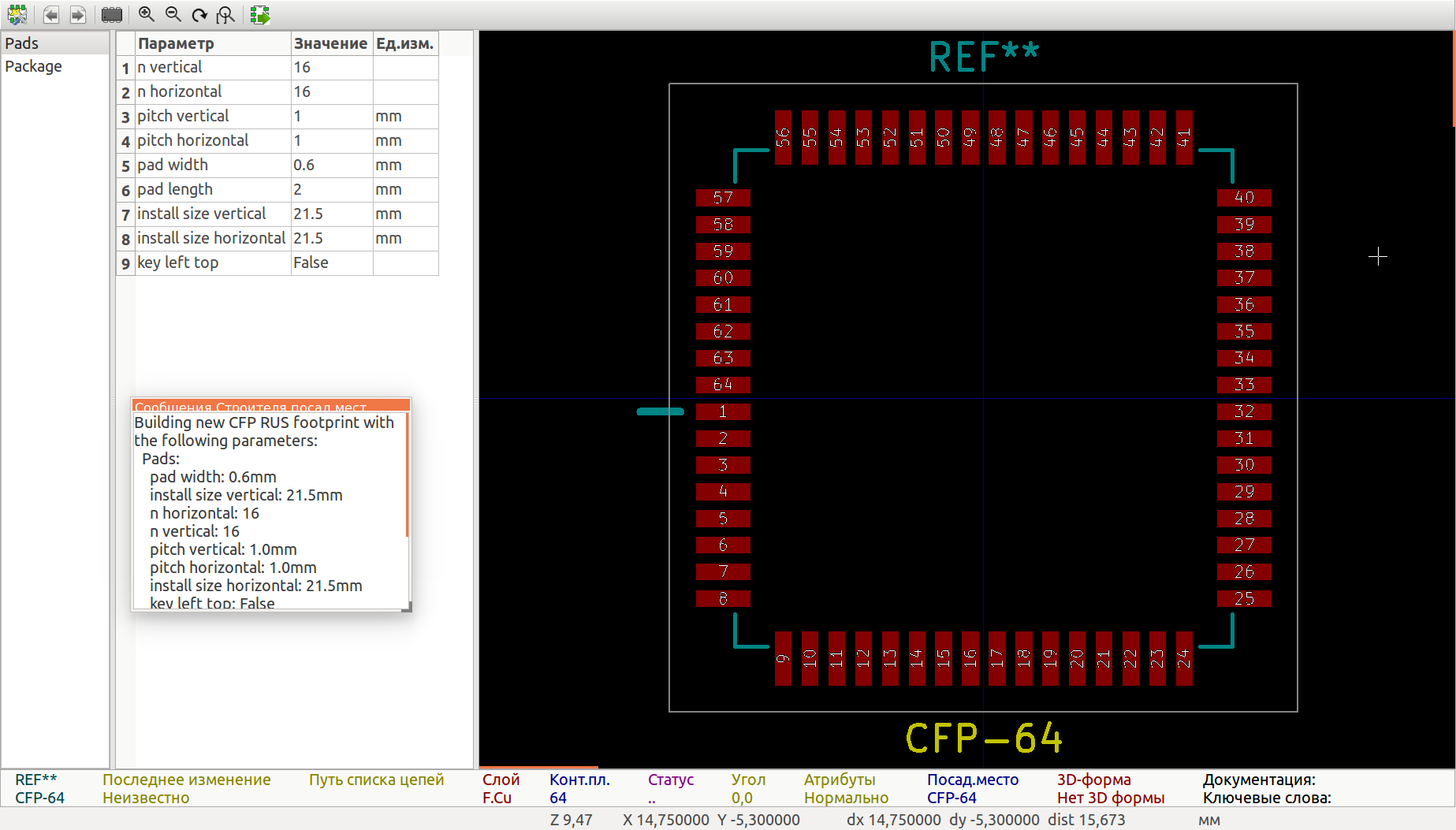
Task: Go to previous wizard parameter page
Action: 51,14
